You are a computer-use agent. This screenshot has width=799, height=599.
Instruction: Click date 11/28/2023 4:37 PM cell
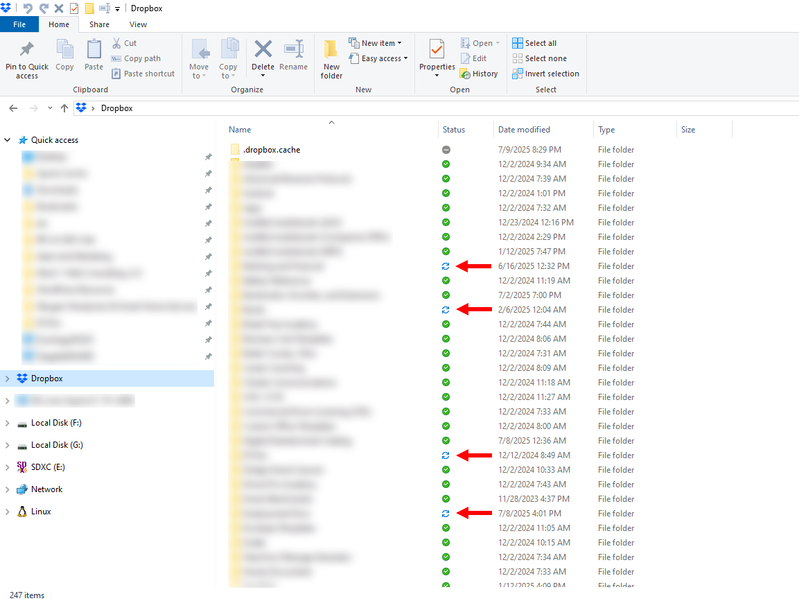tap(534, 499)
